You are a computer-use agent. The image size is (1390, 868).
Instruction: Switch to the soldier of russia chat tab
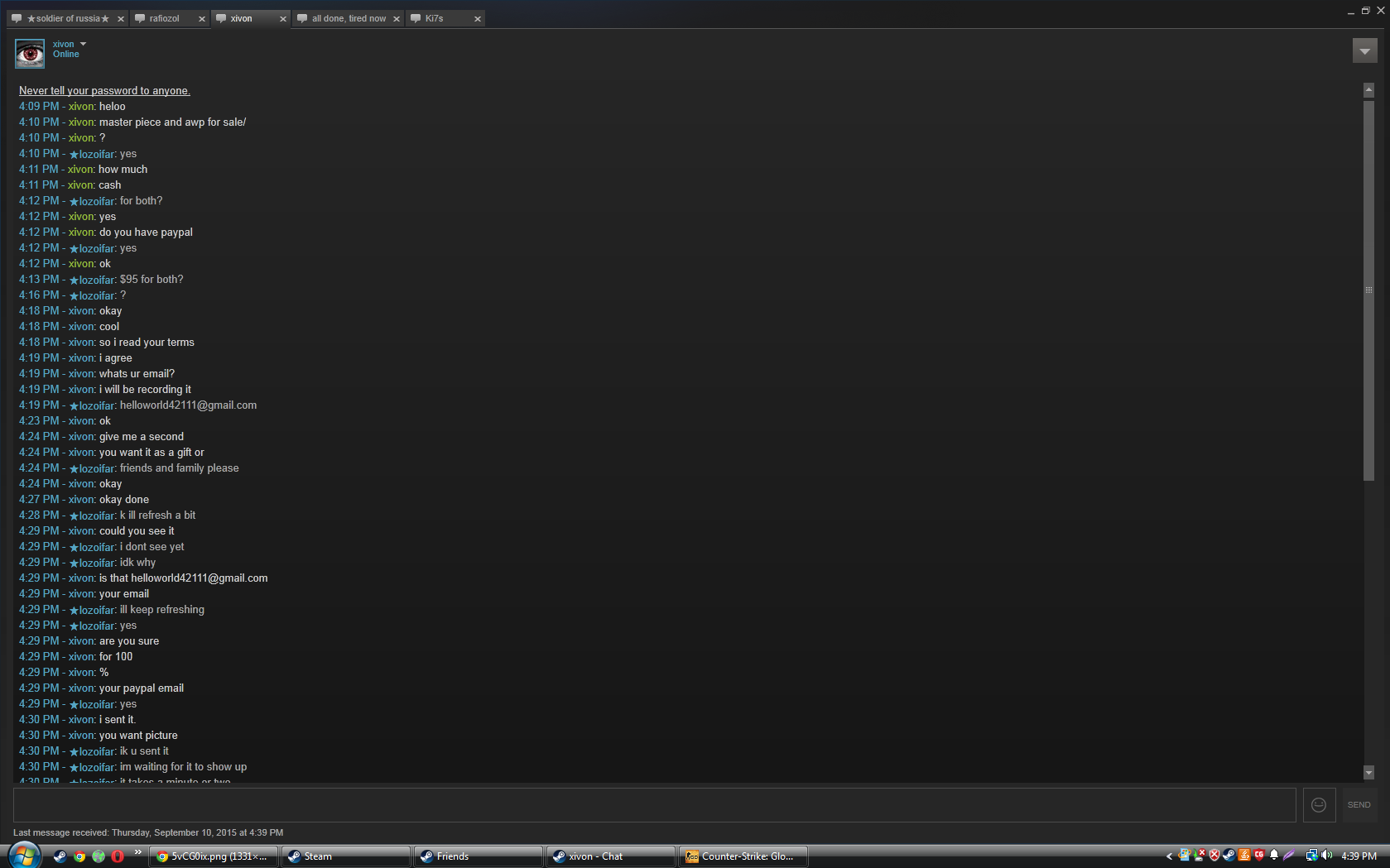point(66,19)
